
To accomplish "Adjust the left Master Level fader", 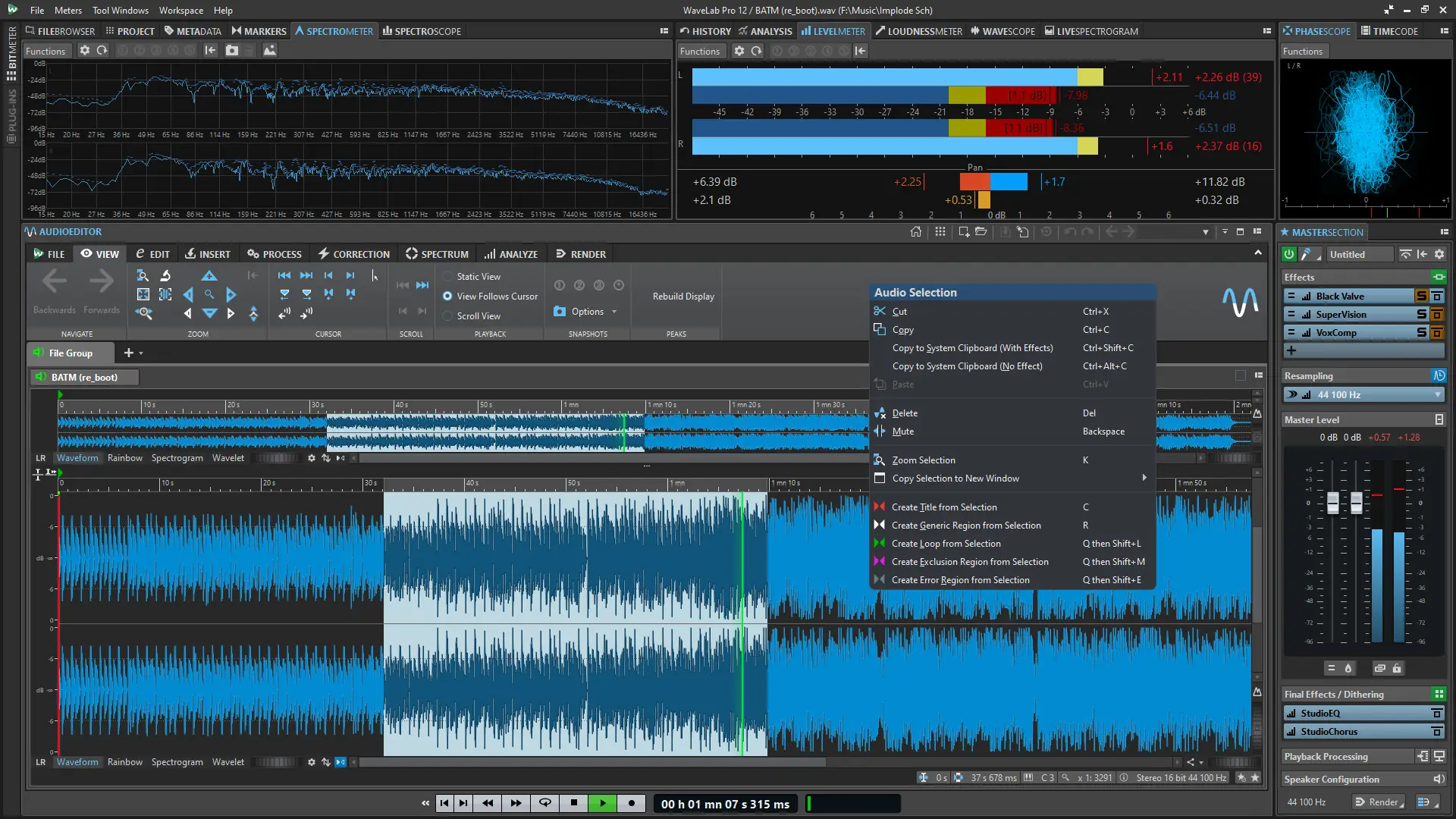I will (x=1332, y=502).
